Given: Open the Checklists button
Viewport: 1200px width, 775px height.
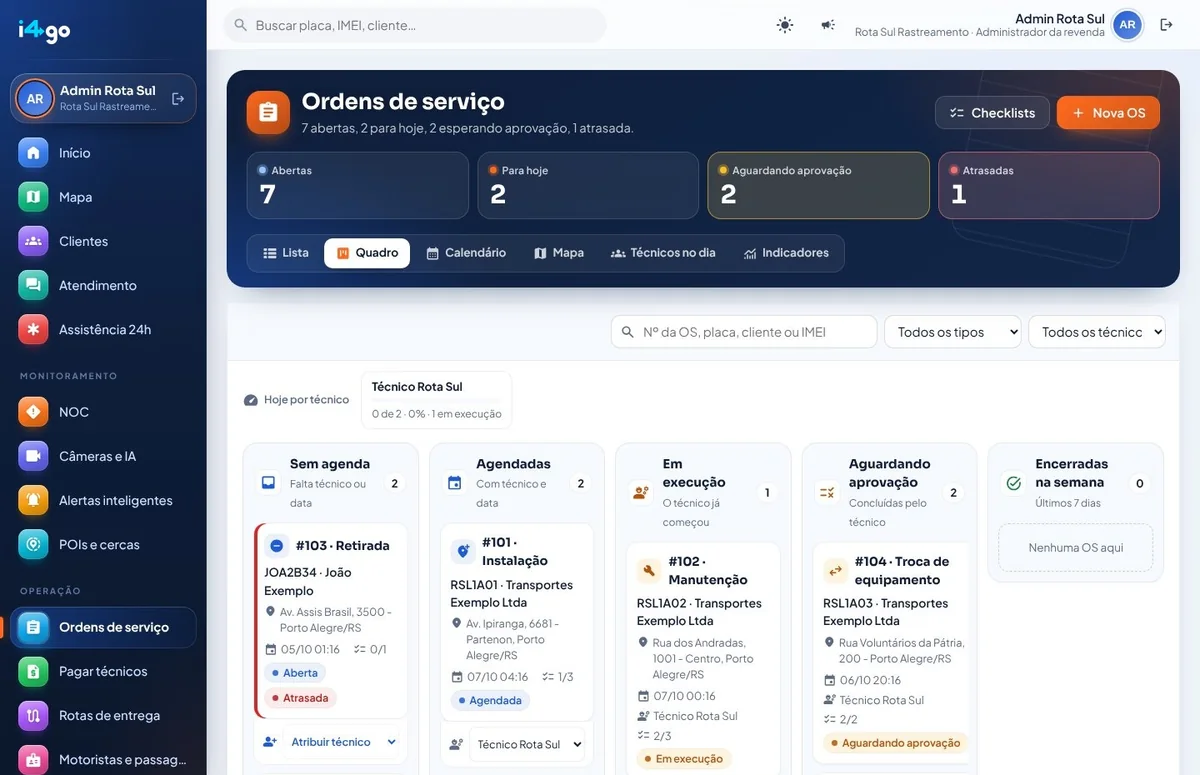Looking at the screenshot, I should click(992, 113).
